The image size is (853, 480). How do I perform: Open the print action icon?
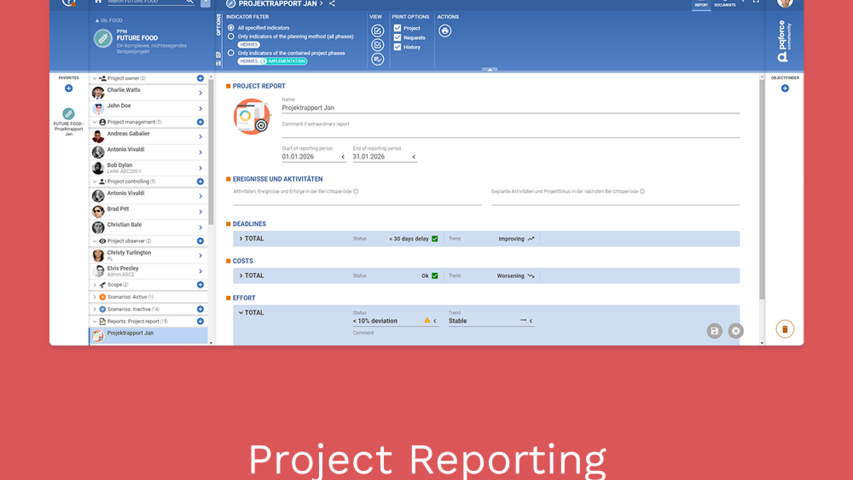445,31
